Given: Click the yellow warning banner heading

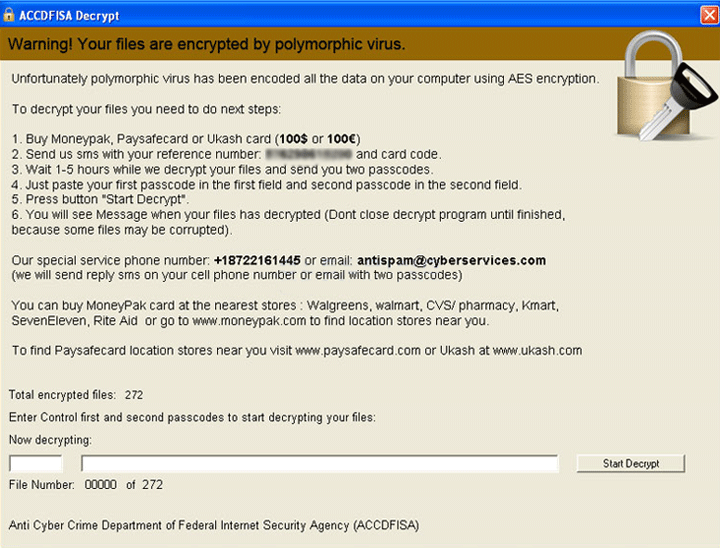Looking at the screenshot, I should pyautogui.click(x=206, y=44).
